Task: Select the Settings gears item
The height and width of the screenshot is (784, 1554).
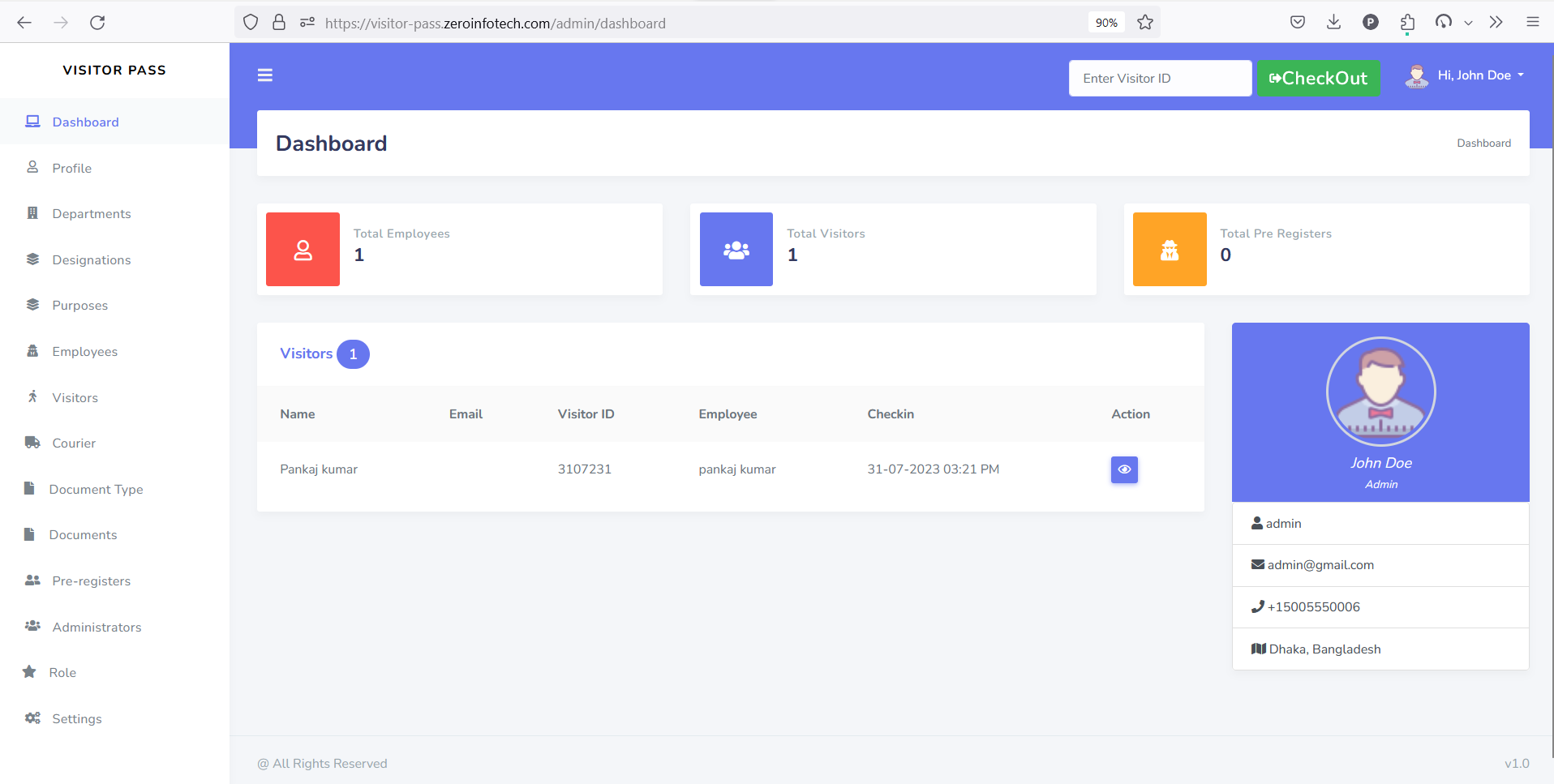Action: point(76,719)
